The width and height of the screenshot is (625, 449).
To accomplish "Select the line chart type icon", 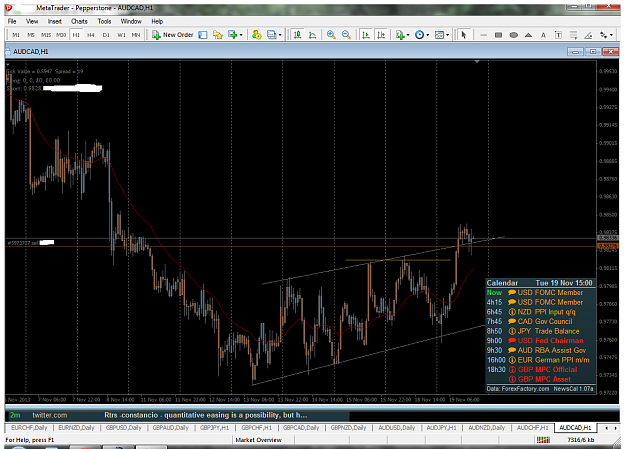I will [x=313, y=35].
